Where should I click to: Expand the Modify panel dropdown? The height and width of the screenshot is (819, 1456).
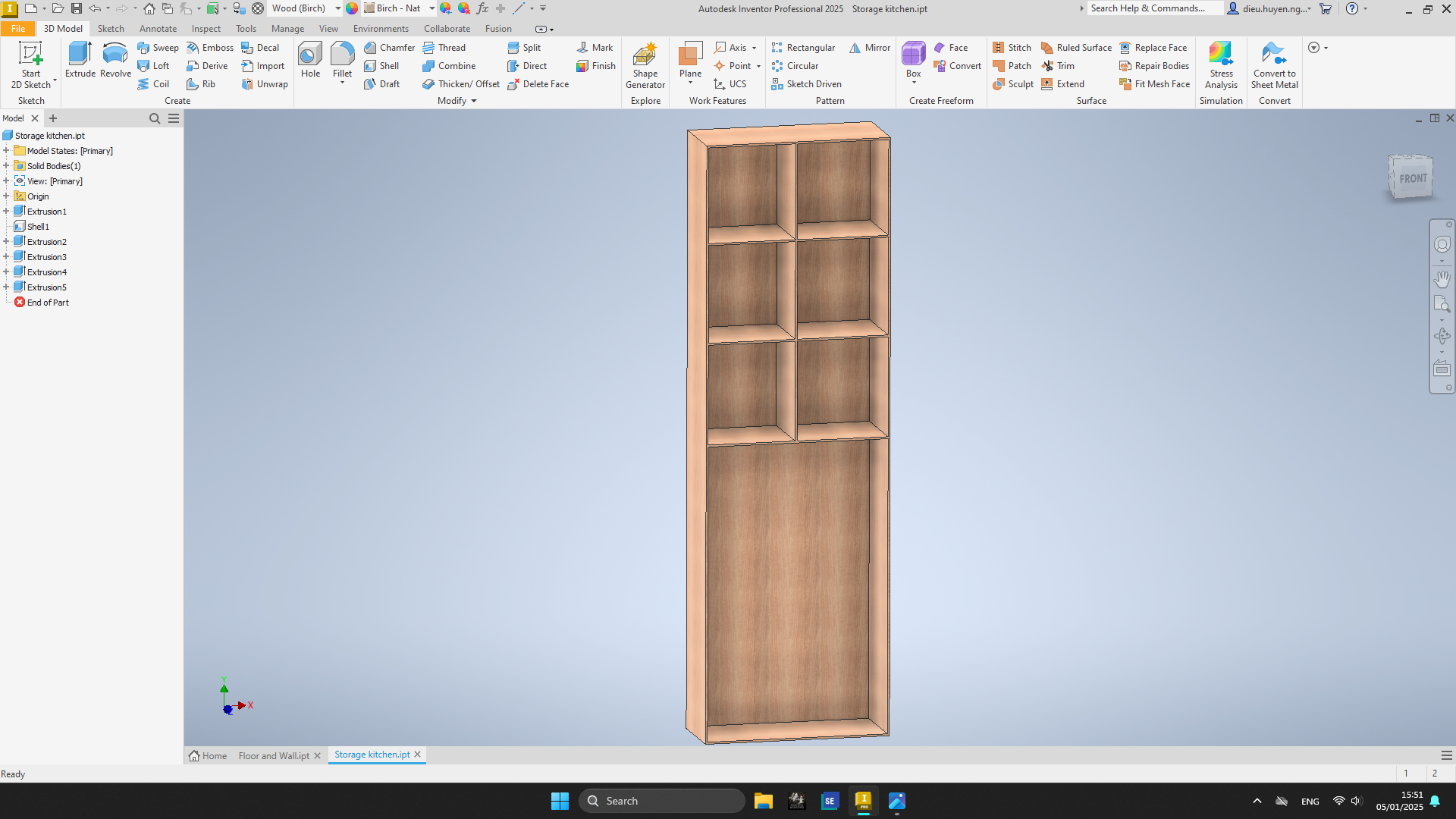(474, 101)
